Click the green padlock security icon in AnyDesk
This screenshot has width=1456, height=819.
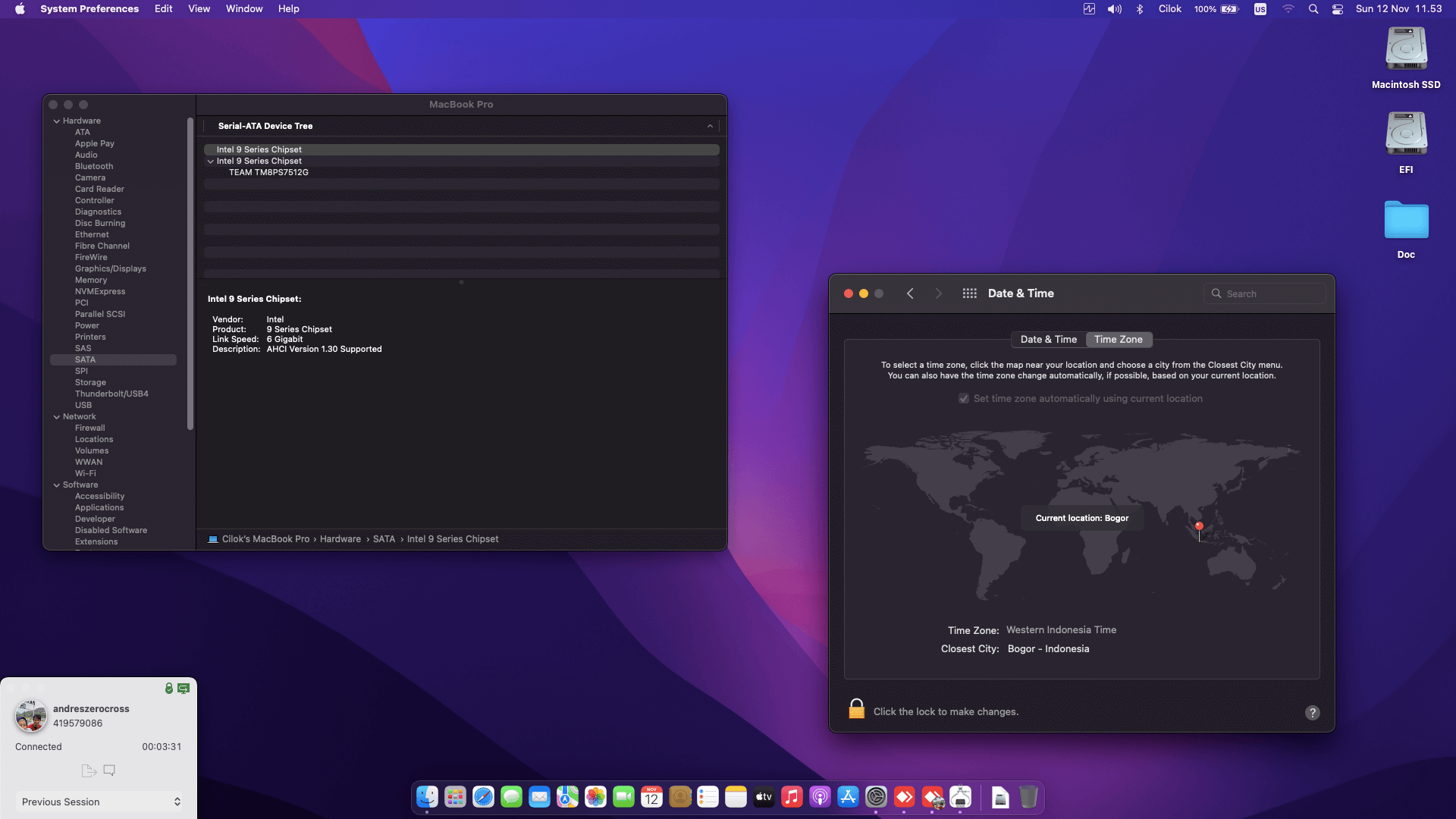(169, 688)
